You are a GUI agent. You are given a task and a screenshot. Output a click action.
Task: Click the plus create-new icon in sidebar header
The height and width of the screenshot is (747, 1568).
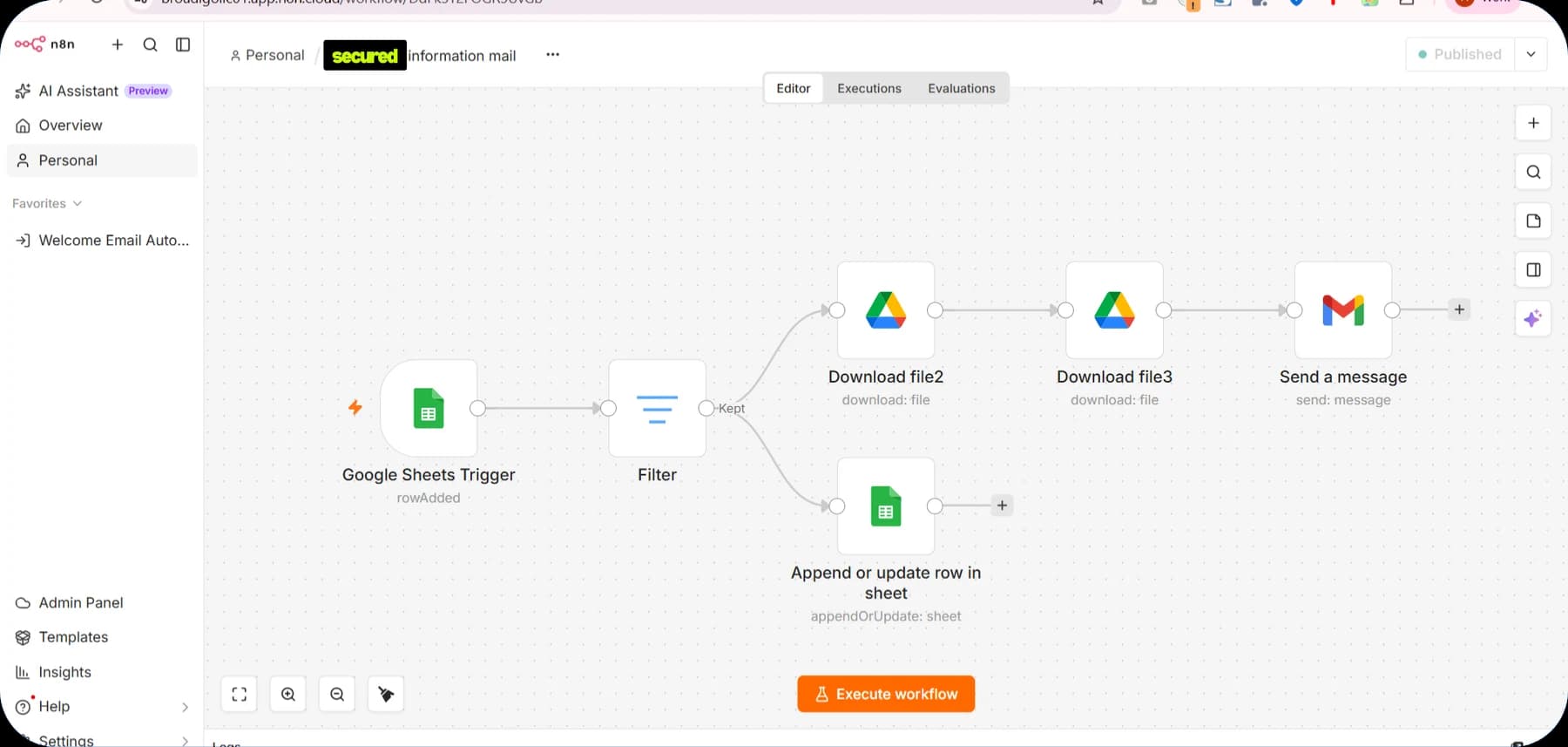[x=118, y=44]
